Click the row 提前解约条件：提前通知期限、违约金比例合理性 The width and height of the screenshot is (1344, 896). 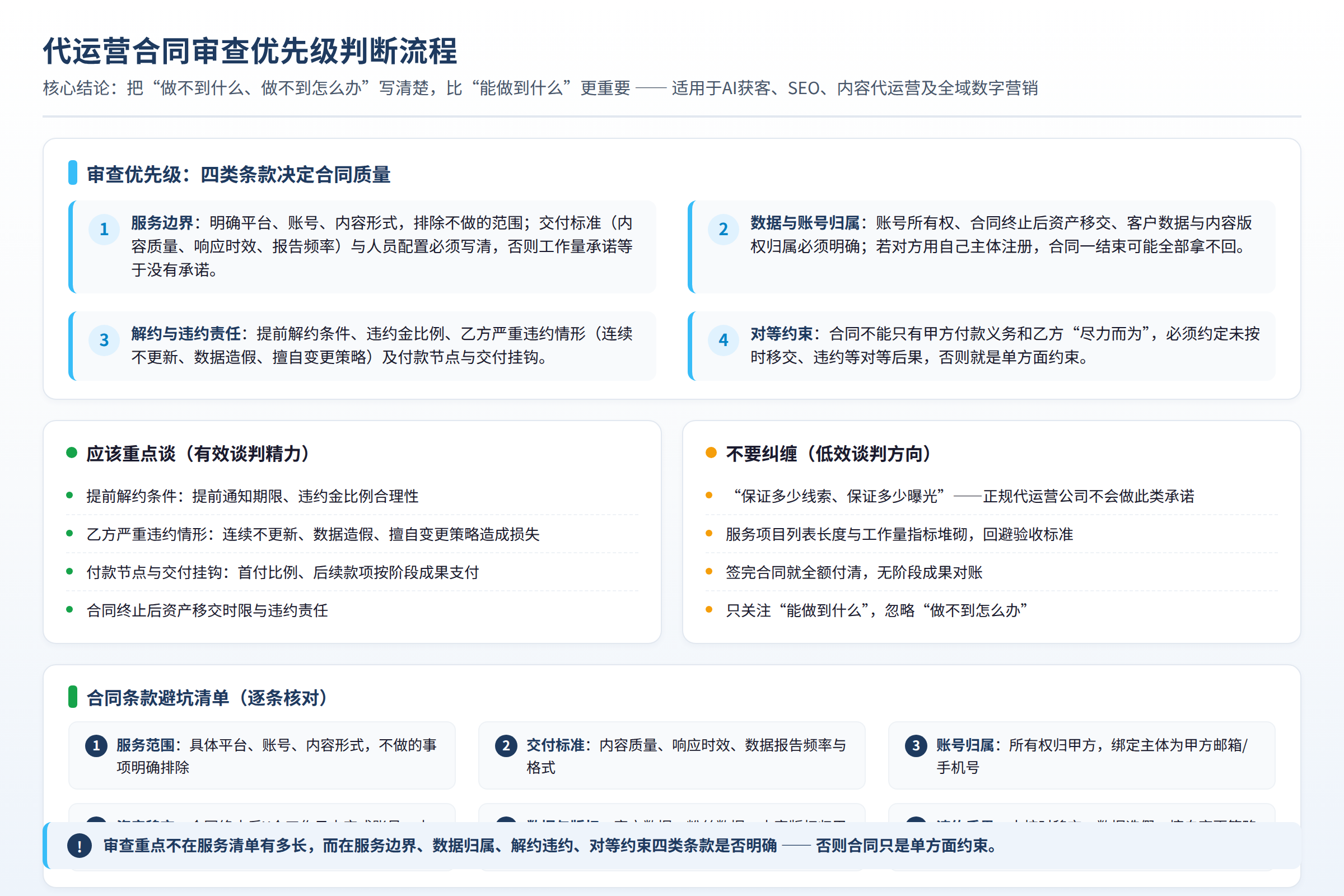(x=352, y=496)
